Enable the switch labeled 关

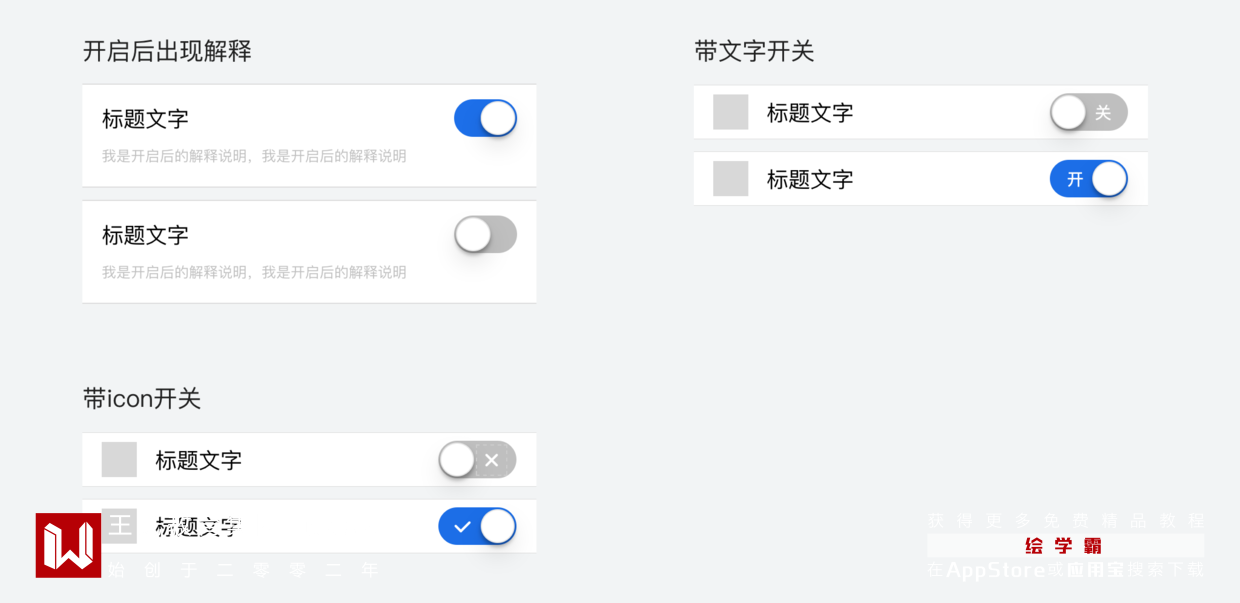click(1088, 112)
